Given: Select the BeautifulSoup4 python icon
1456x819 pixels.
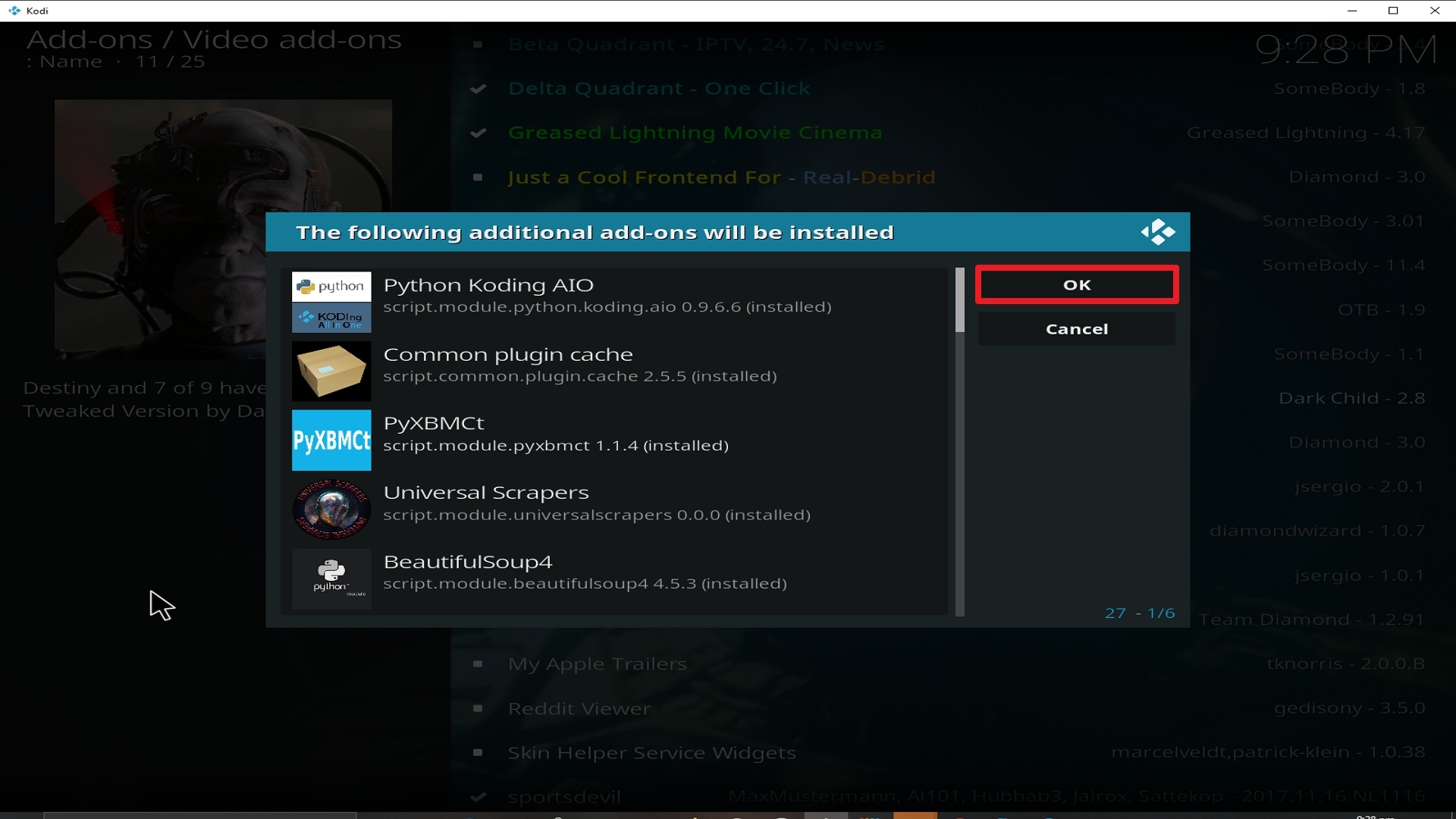Looking at the screenshot, I should pos(331,579).
